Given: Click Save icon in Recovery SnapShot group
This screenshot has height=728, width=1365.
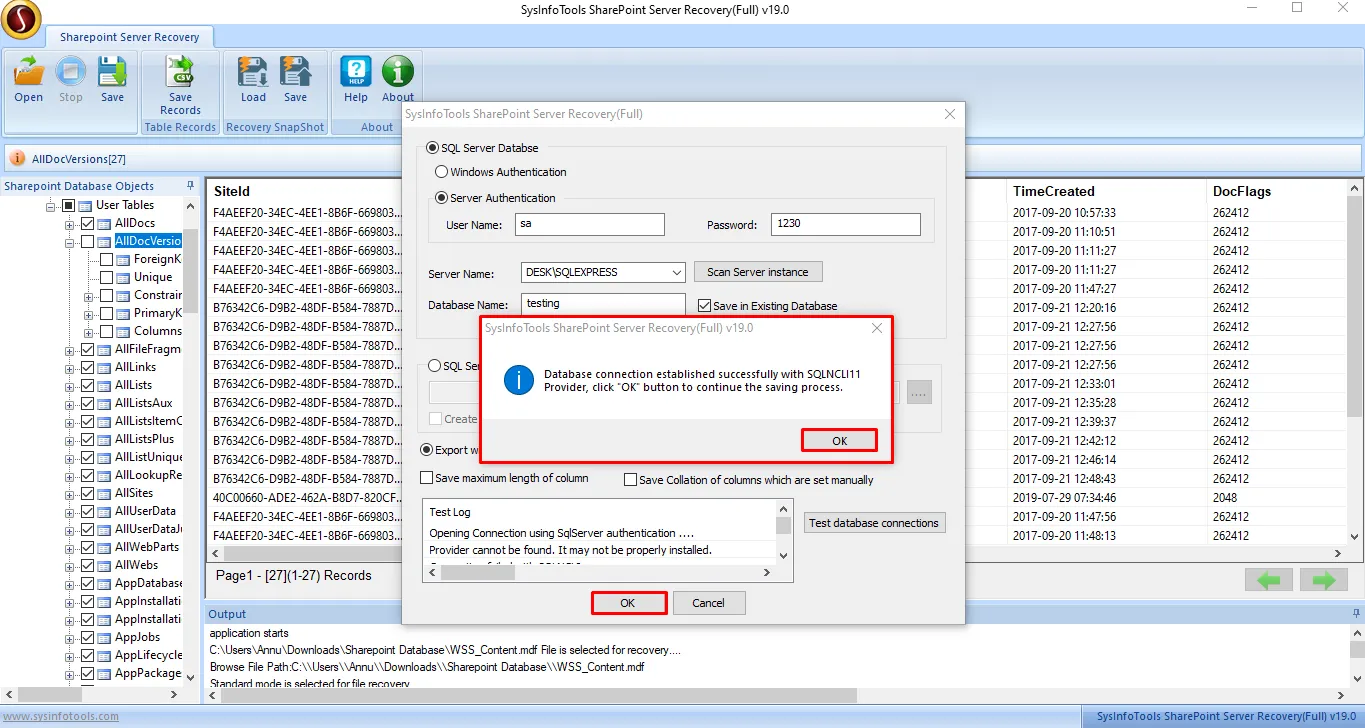Looking at the screenshot, I should 295,72.
